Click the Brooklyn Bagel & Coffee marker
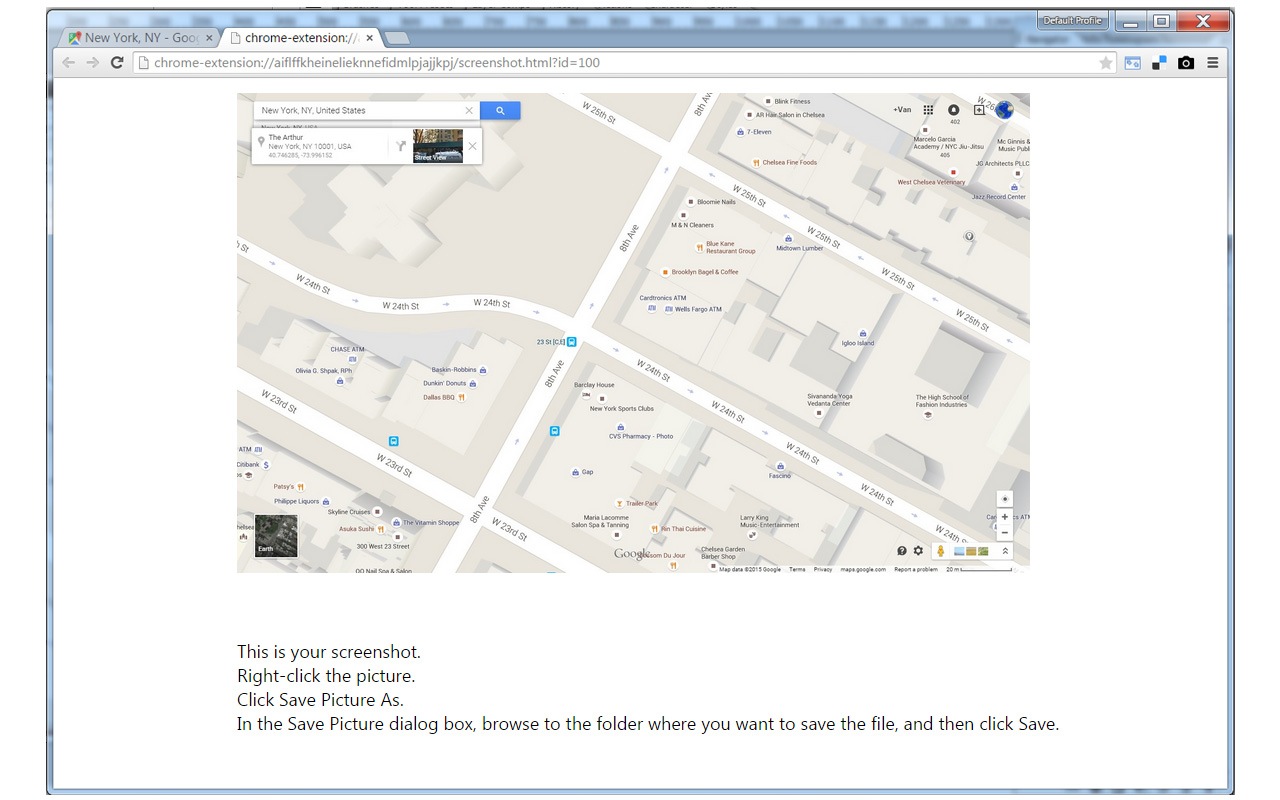This screenshot has width=1280, height=800. pos(664,272)
